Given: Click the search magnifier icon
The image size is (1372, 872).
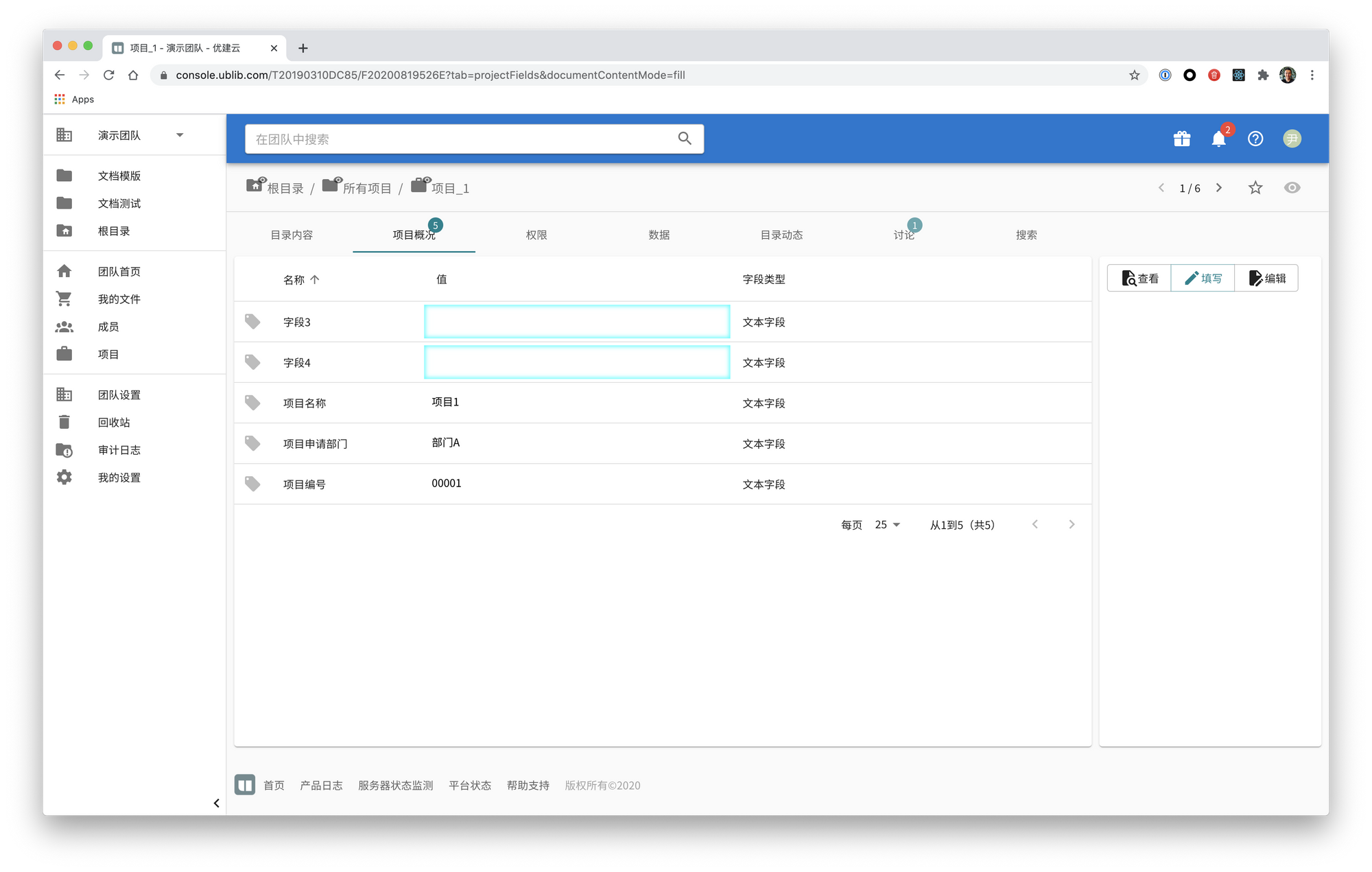Looking at the screenshot, I should (x=684, y=139).
